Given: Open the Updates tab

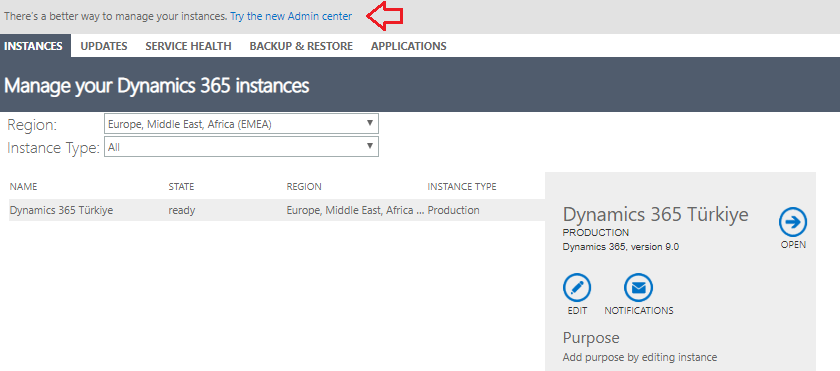Looking at the screenshot, I should (104, 46).
